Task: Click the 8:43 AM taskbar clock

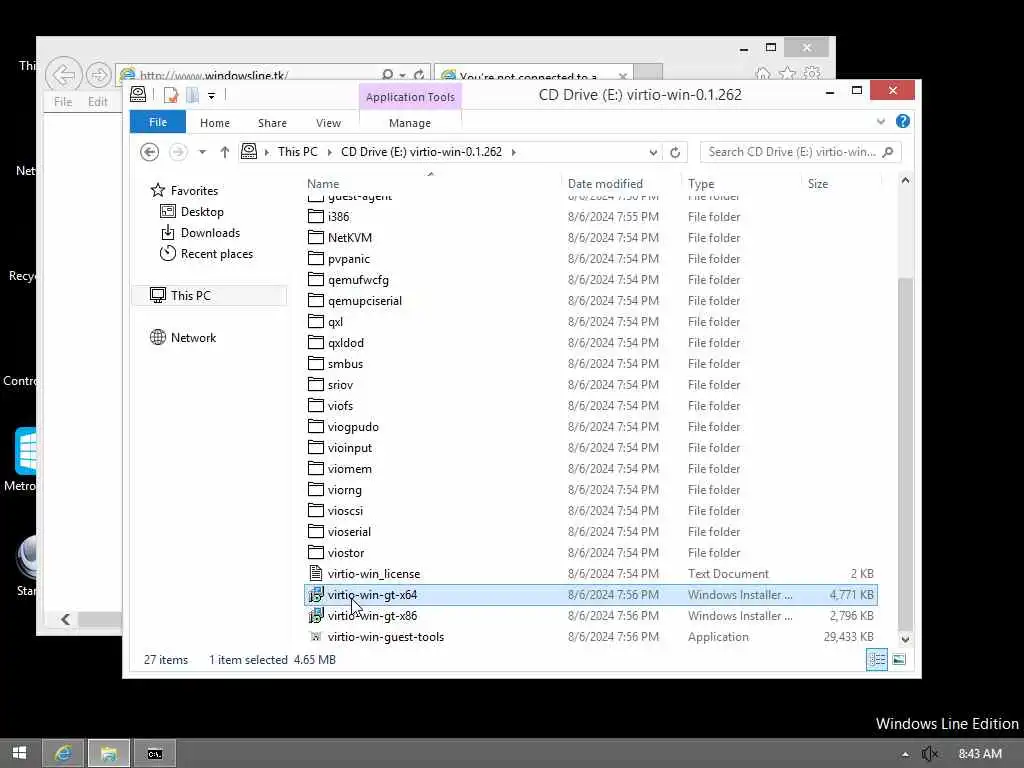Action: [980, 754]
